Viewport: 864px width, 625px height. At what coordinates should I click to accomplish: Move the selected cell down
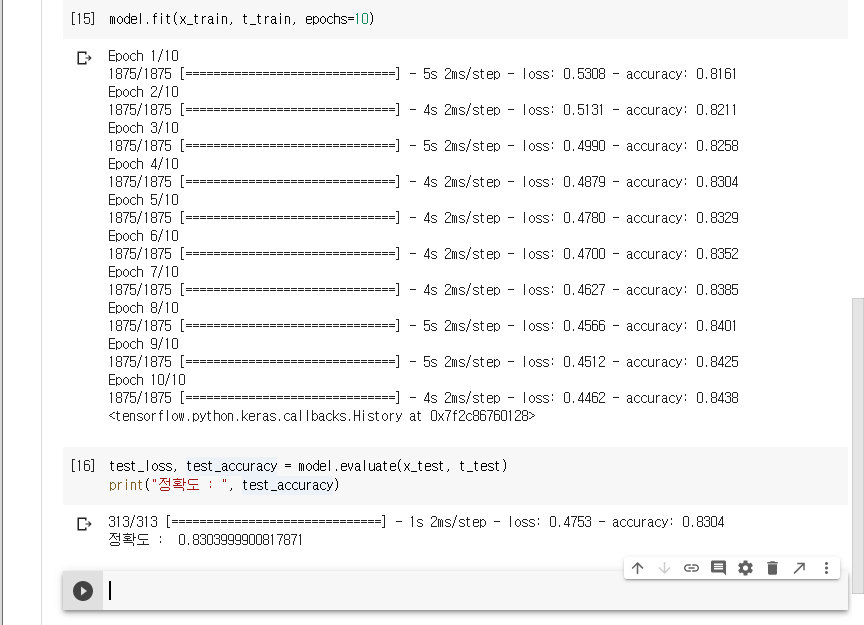click(664, 568)
